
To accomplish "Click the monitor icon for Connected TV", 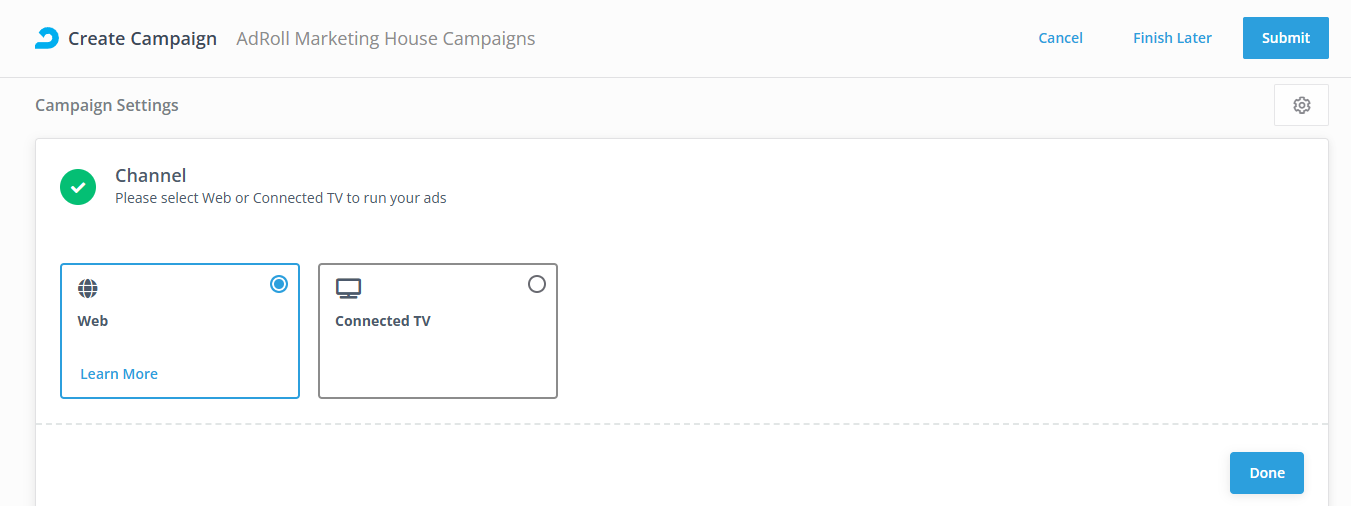I will pyautogui.click(x=348, y=289).
